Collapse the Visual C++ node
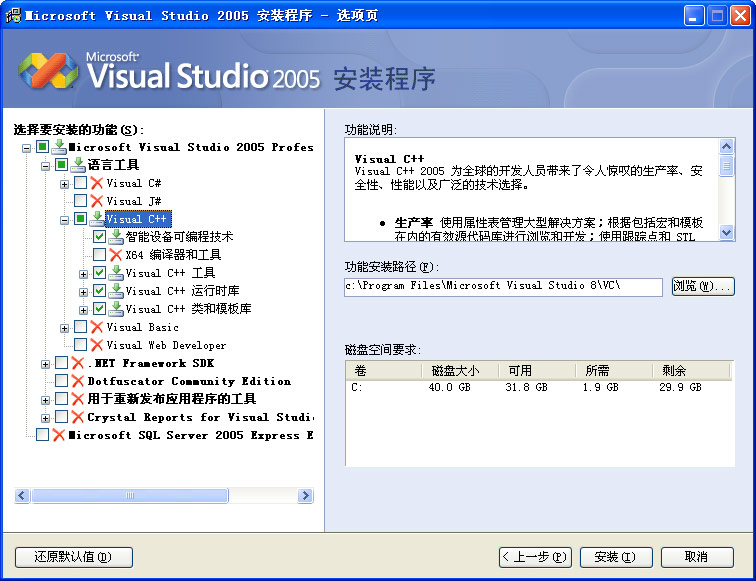The height and width of the screenshot is (581, 756). pyautogui.click(x=64, y=220)
